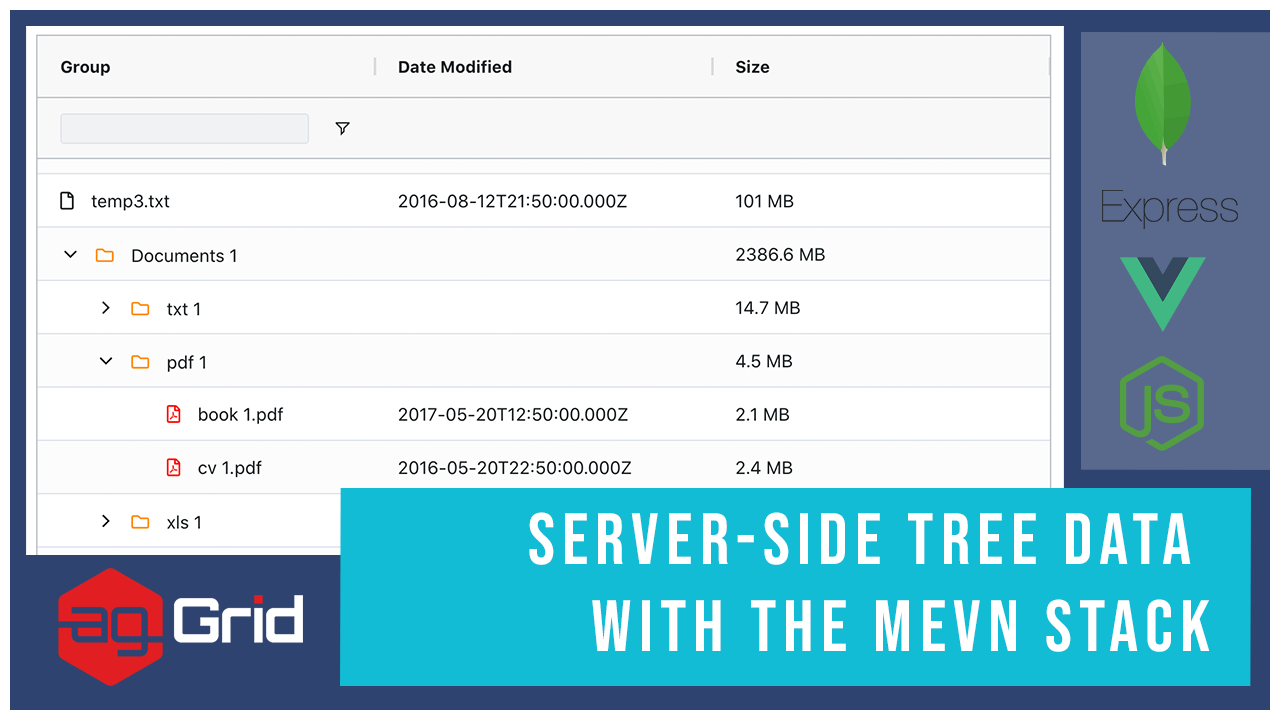Expand the xls 1 folder
This screenshot has width=1280, height=720.
(x=106, y=521)
